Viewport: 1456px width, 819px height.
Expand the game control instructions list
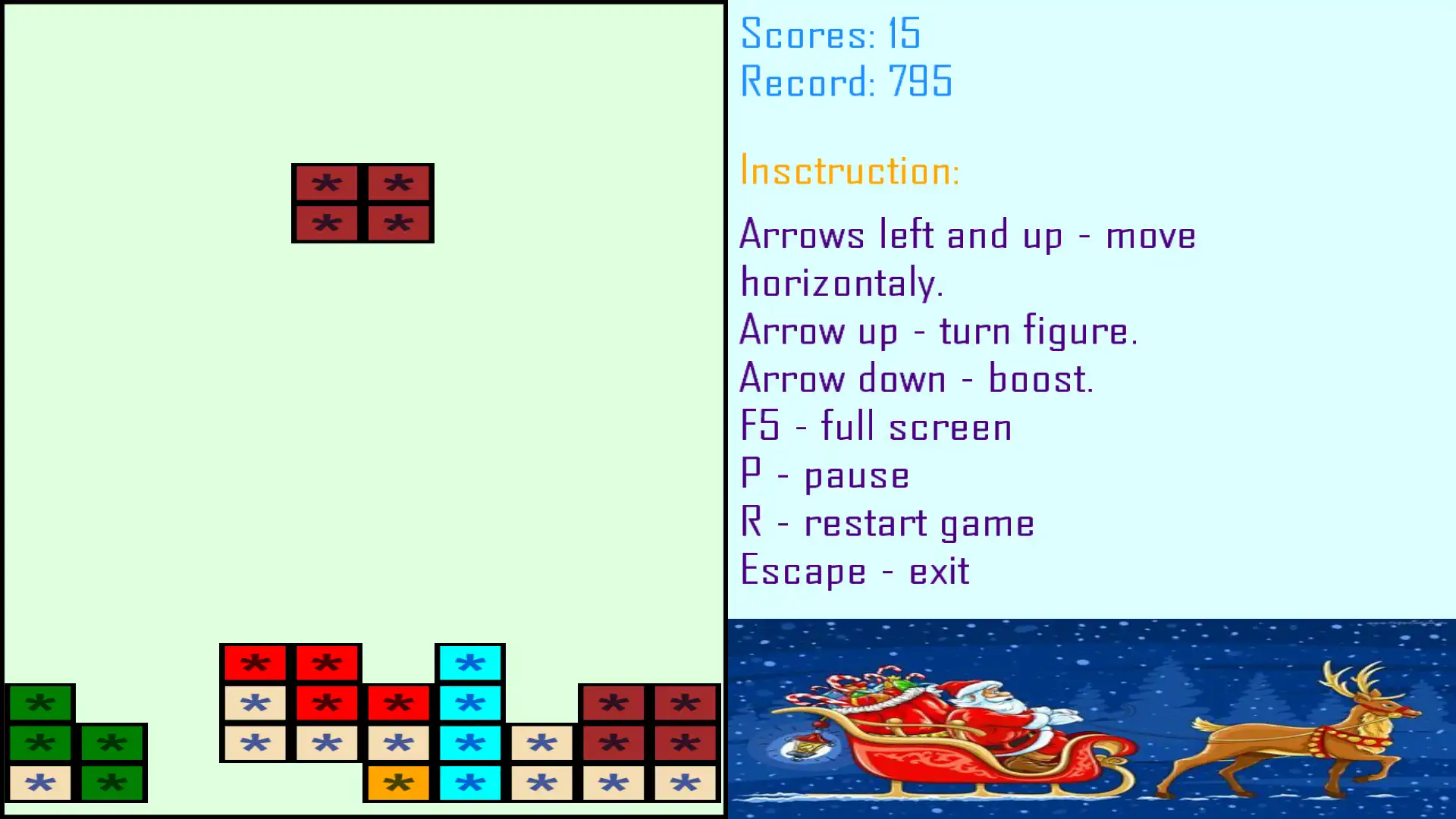848,170
